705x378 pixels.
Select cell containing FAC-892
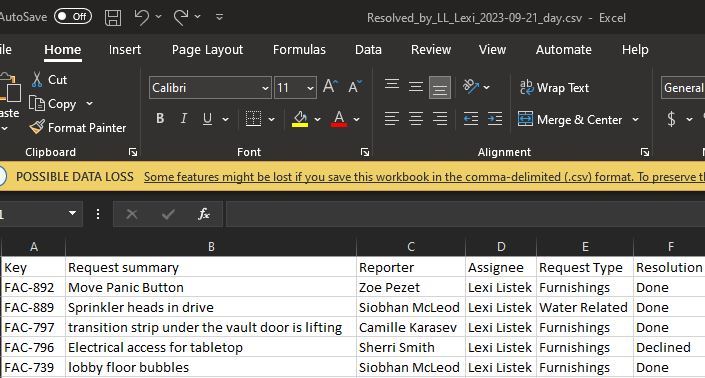coord(33,287)
